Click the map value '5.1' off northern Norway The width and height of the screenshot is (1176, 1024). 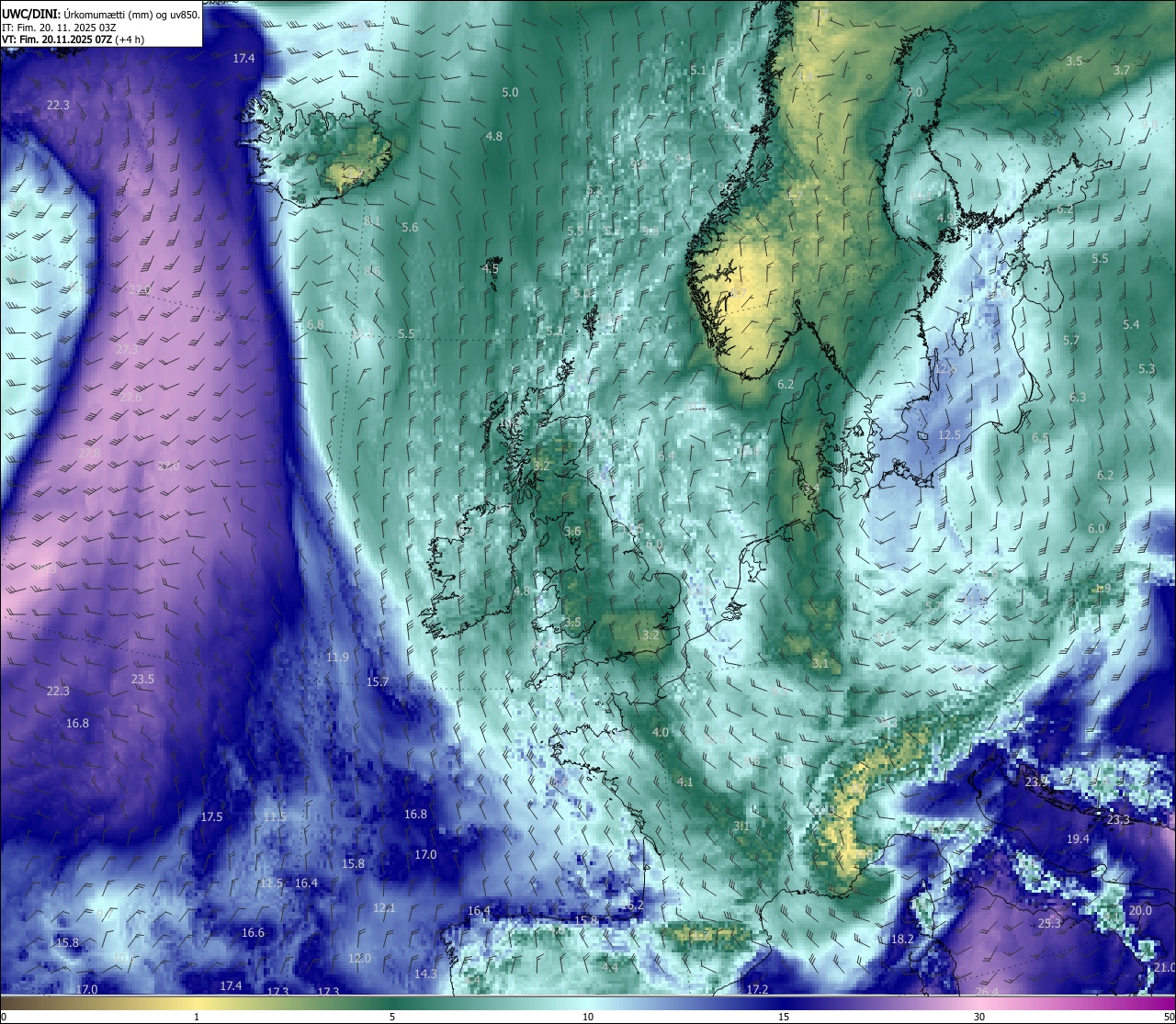pos(698,71)
